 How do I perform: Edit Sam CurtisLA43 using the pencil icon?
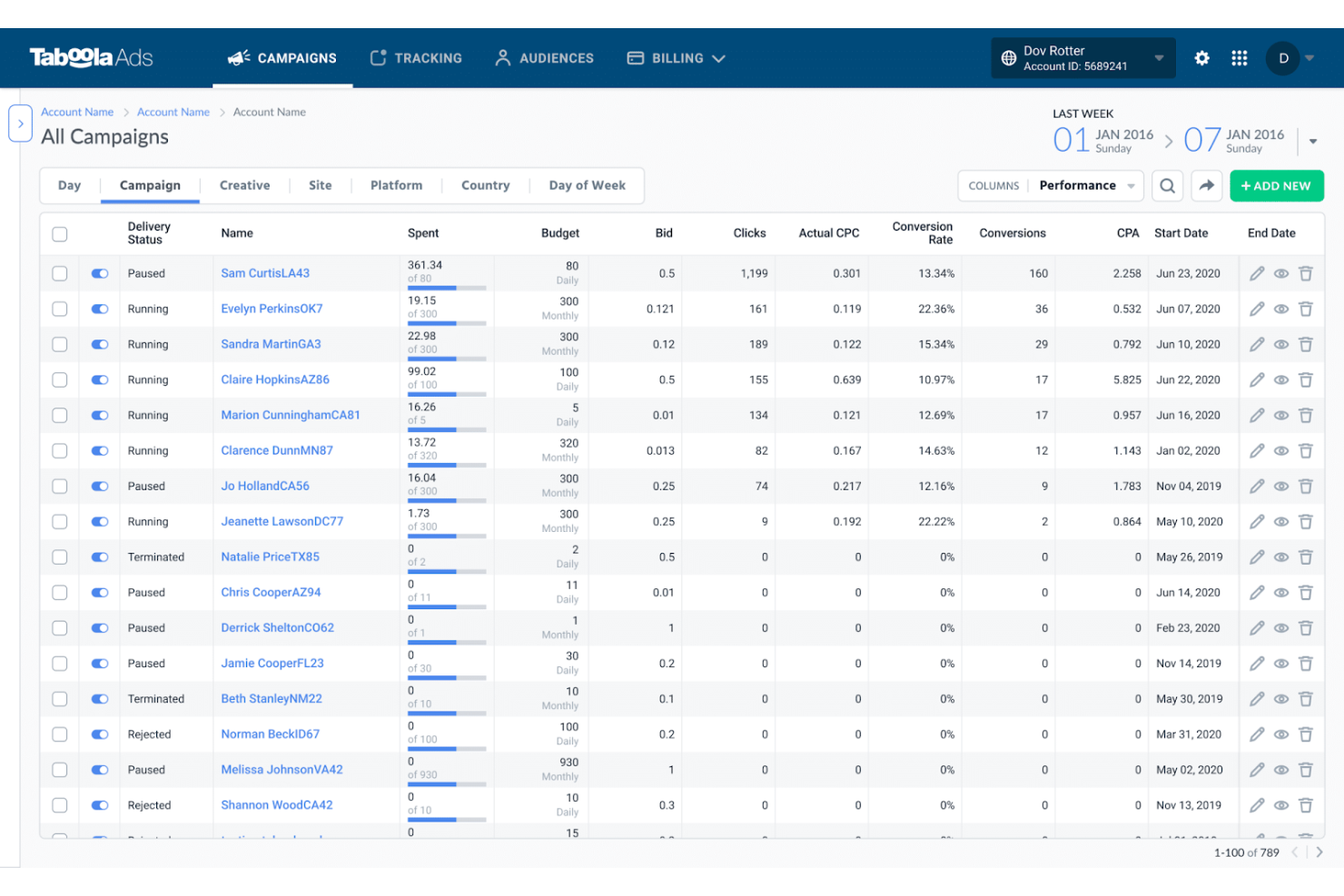[x=1257, y=272]
